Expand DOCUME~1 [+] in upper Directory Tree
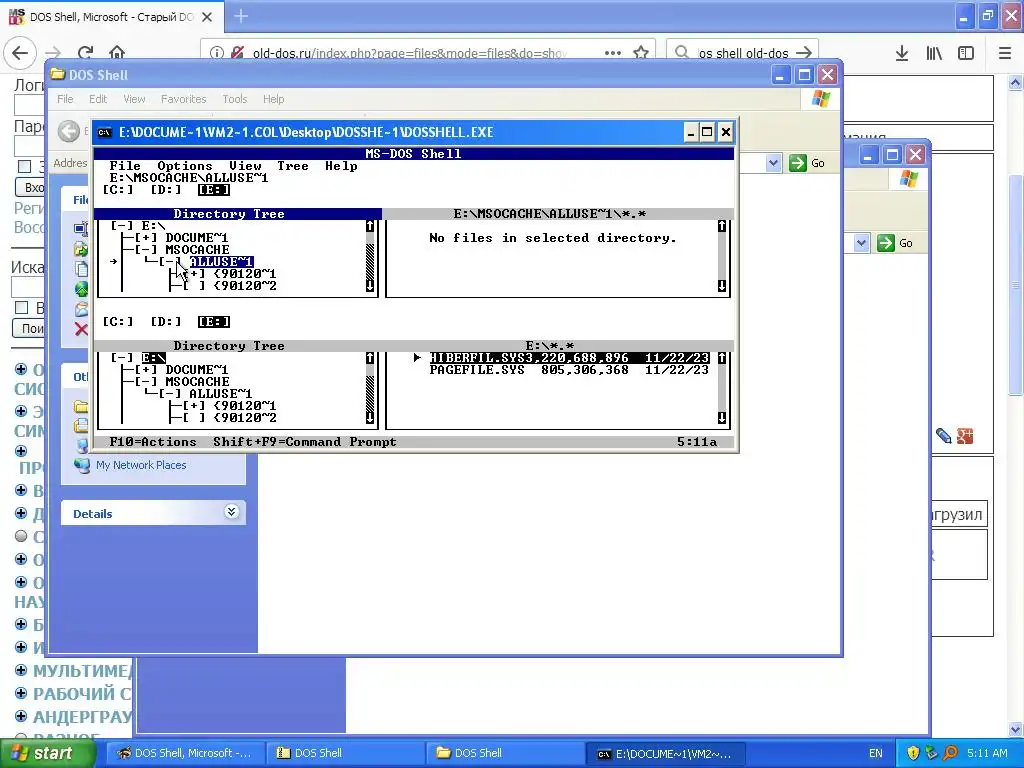 click(146, 238)
